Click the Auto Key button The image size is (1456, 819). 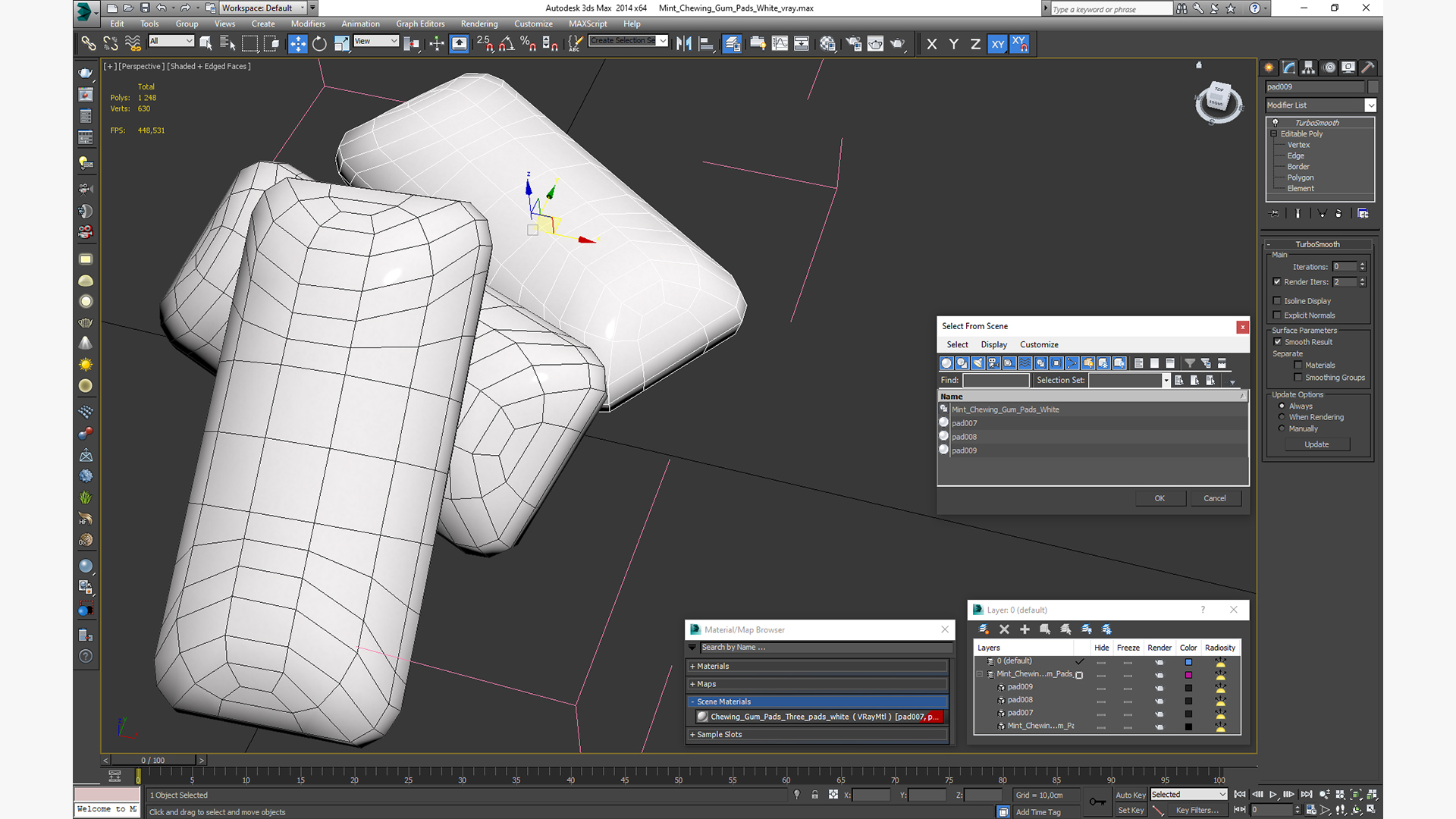[1131, 795]
